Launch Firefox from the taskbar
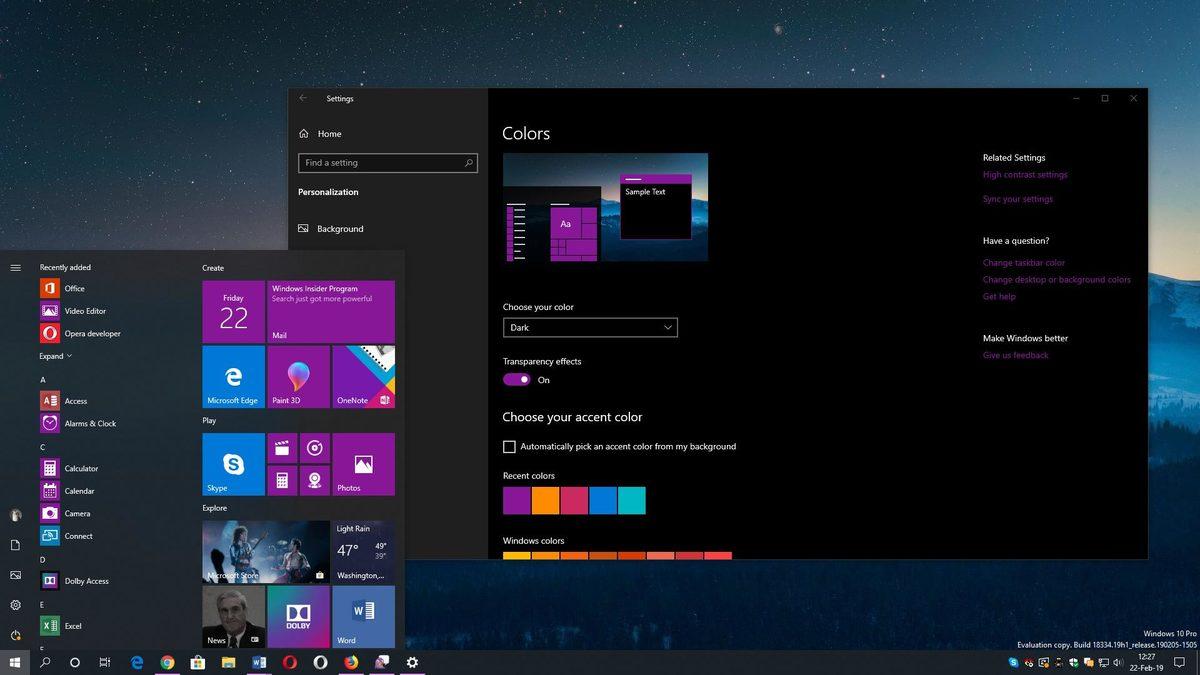Viewport: 1200px width, 675px height. [x=351, y=662]
